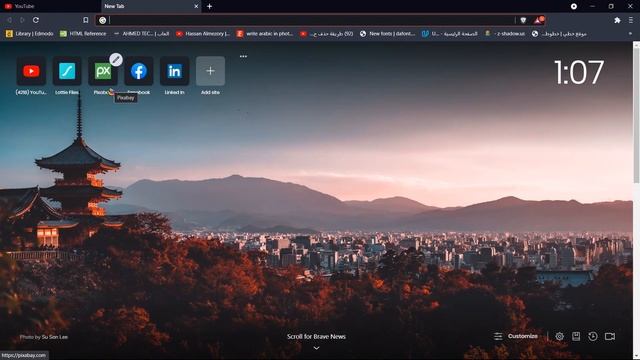Open the z-shadow.us bookmark
The width and height of the screenshot is (640, 360).
(x=506, y=34)
